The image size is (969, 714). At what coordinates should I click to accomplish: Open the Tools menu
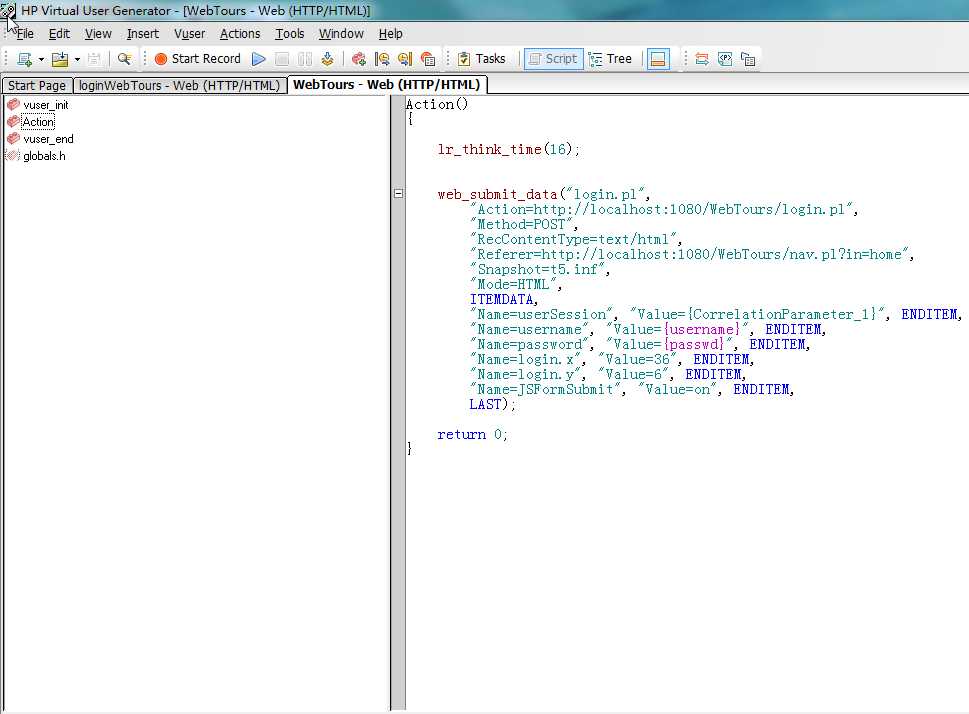(290, 33)
